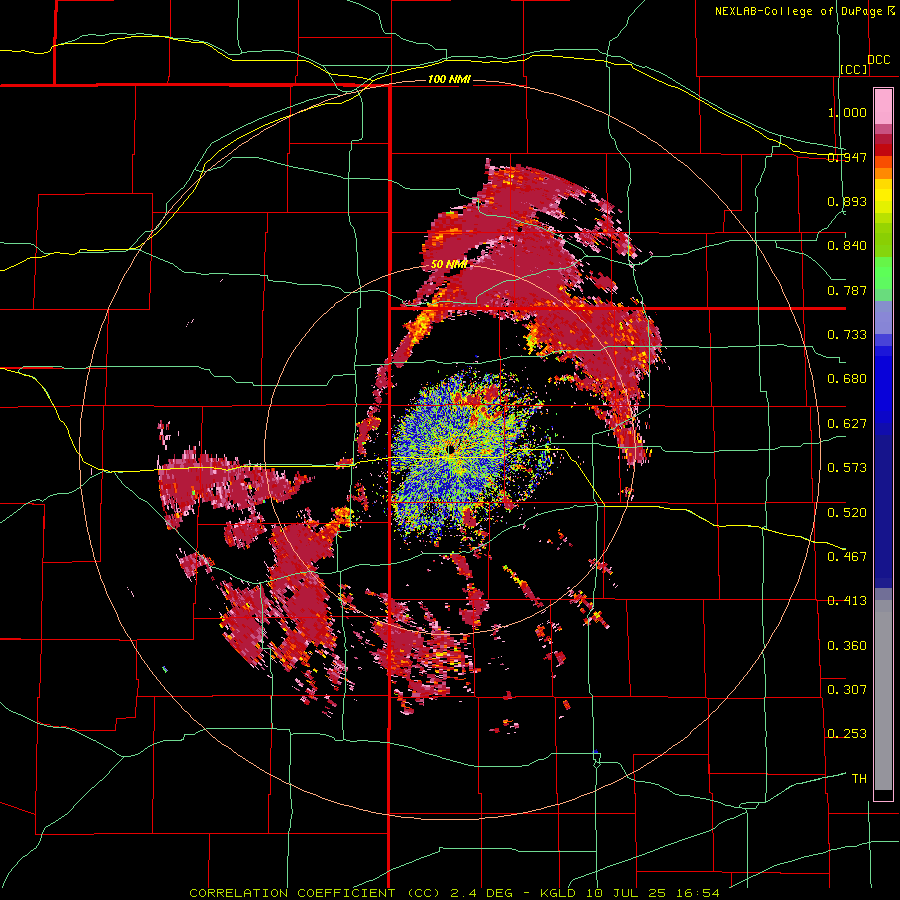Click the 0.413 scale value

(x=847, y=600)
